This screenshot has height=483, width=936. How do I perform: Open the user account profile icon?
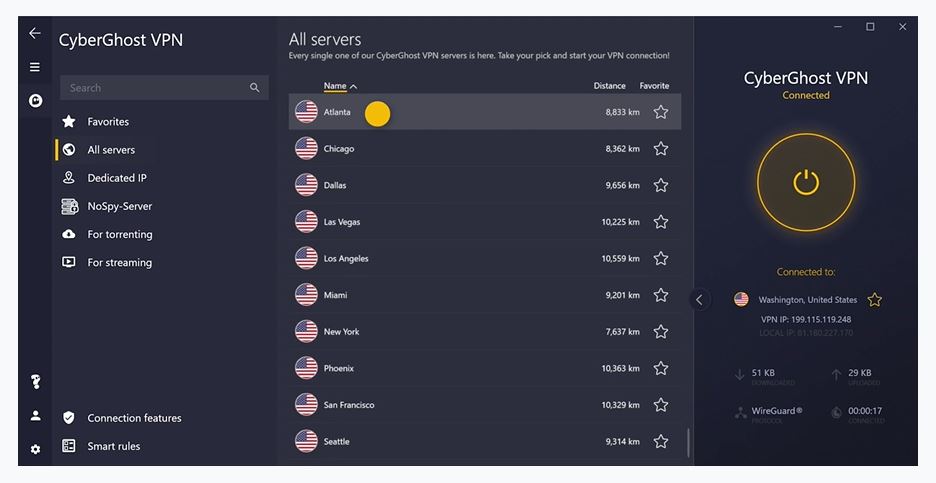[35, 415]
